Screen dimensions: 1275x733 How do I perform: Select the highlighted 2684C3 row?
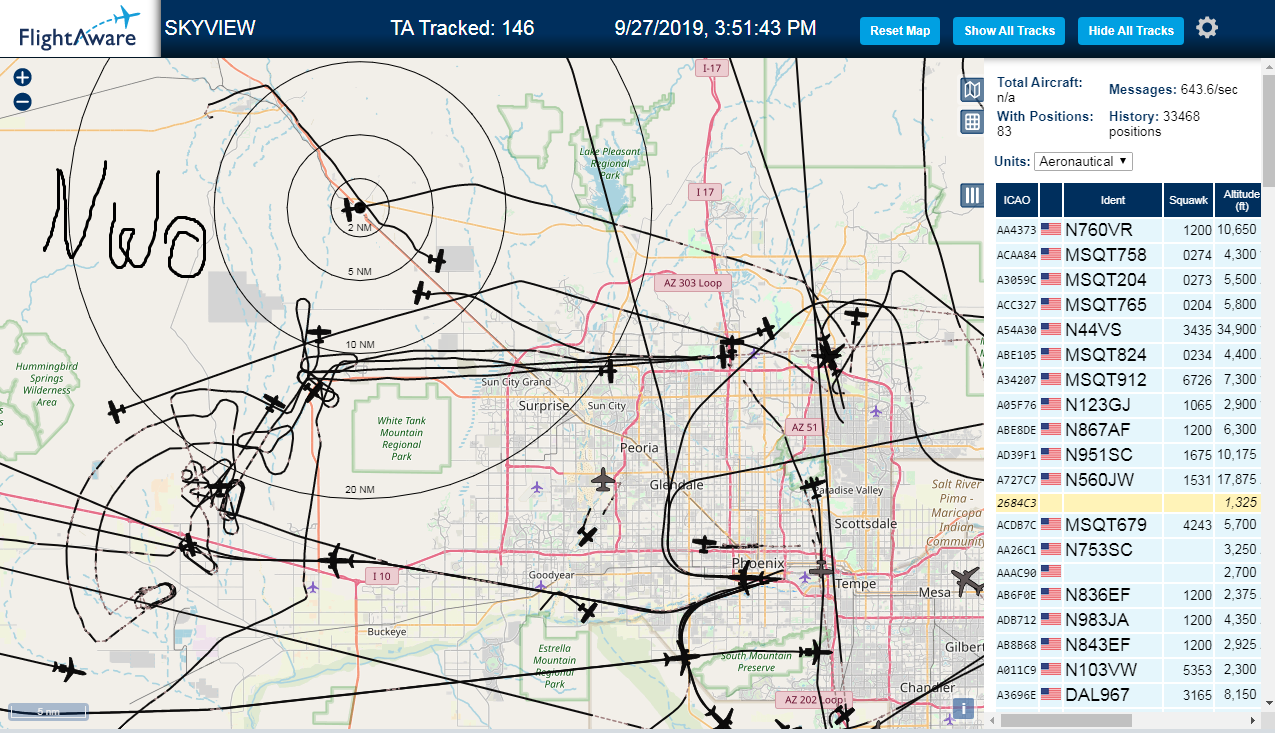(1128, 502)
